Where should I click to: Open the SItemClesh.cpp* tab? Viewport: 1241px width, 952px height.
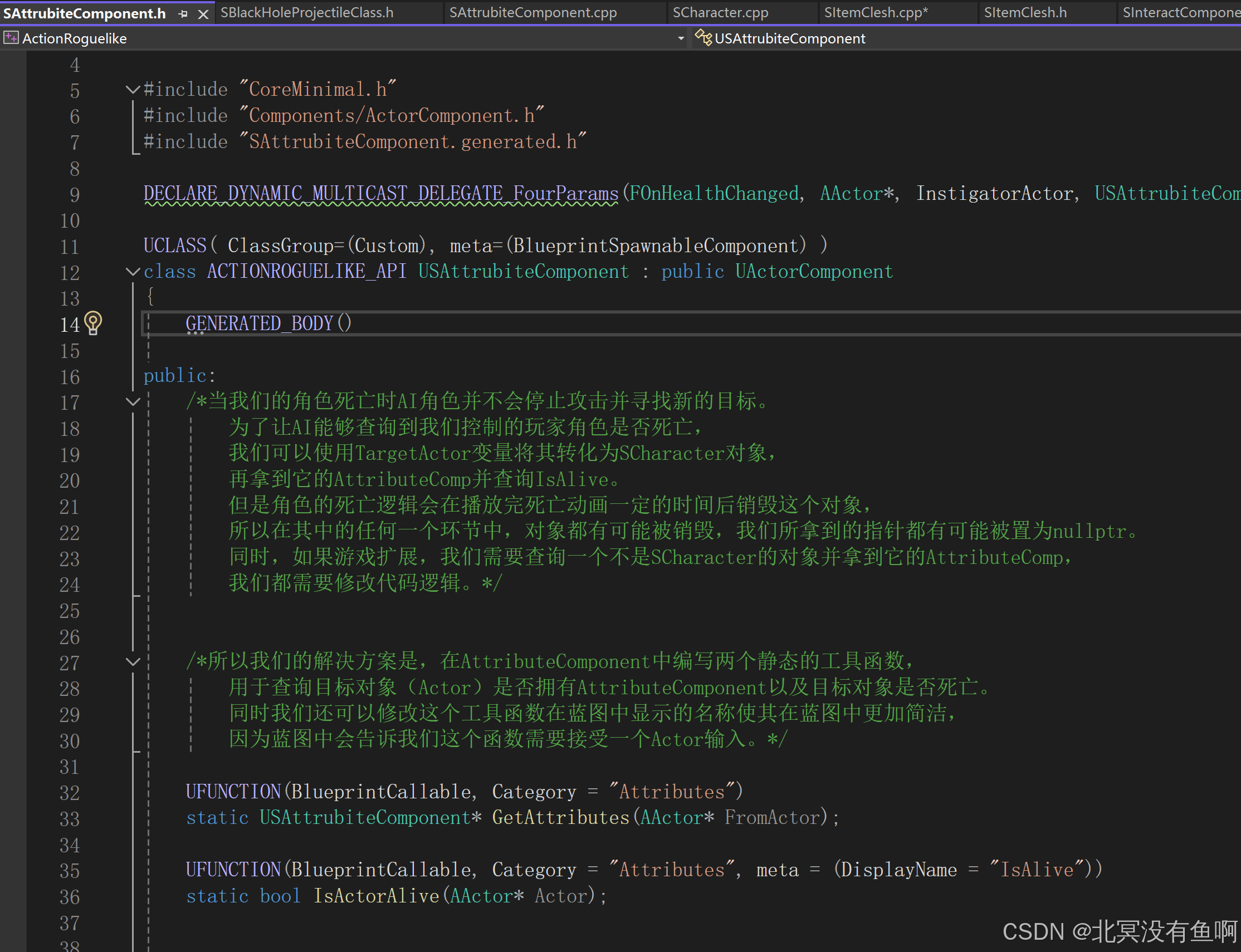[876, 12]
